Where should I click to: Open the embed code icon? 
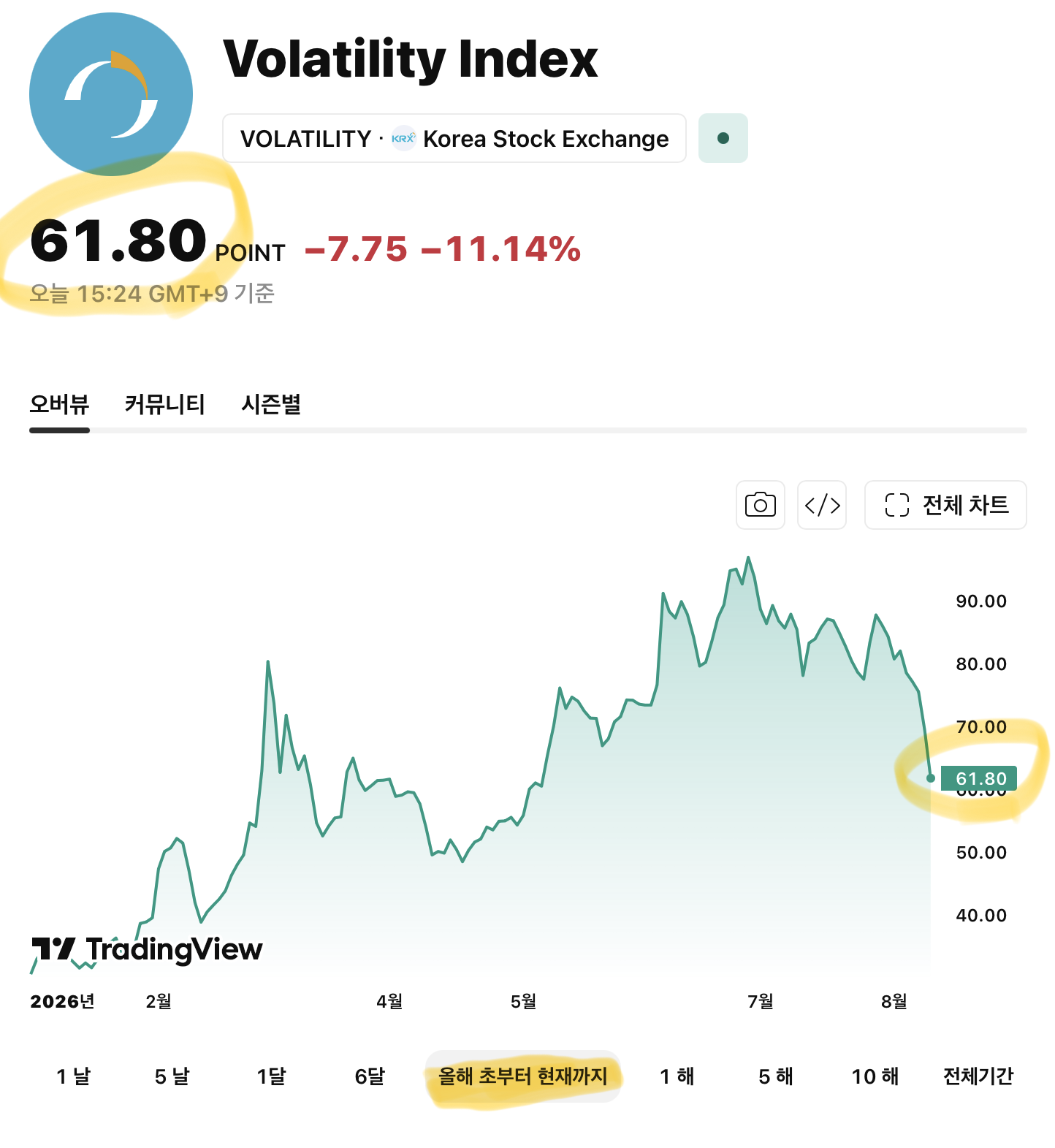click(822, 505)
